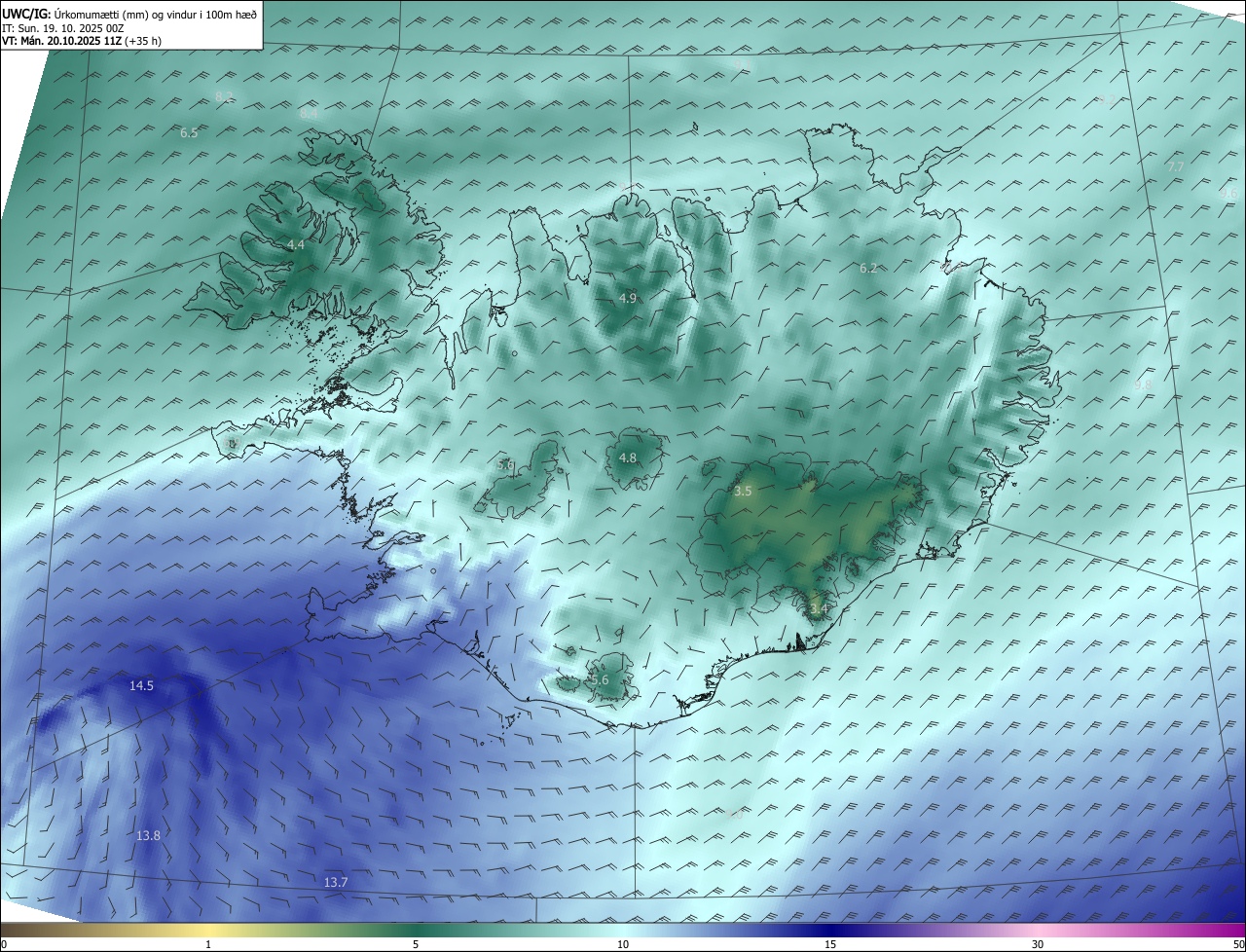Click the UWC/IG map title line
1246x952 pixels.
(129, 15)
